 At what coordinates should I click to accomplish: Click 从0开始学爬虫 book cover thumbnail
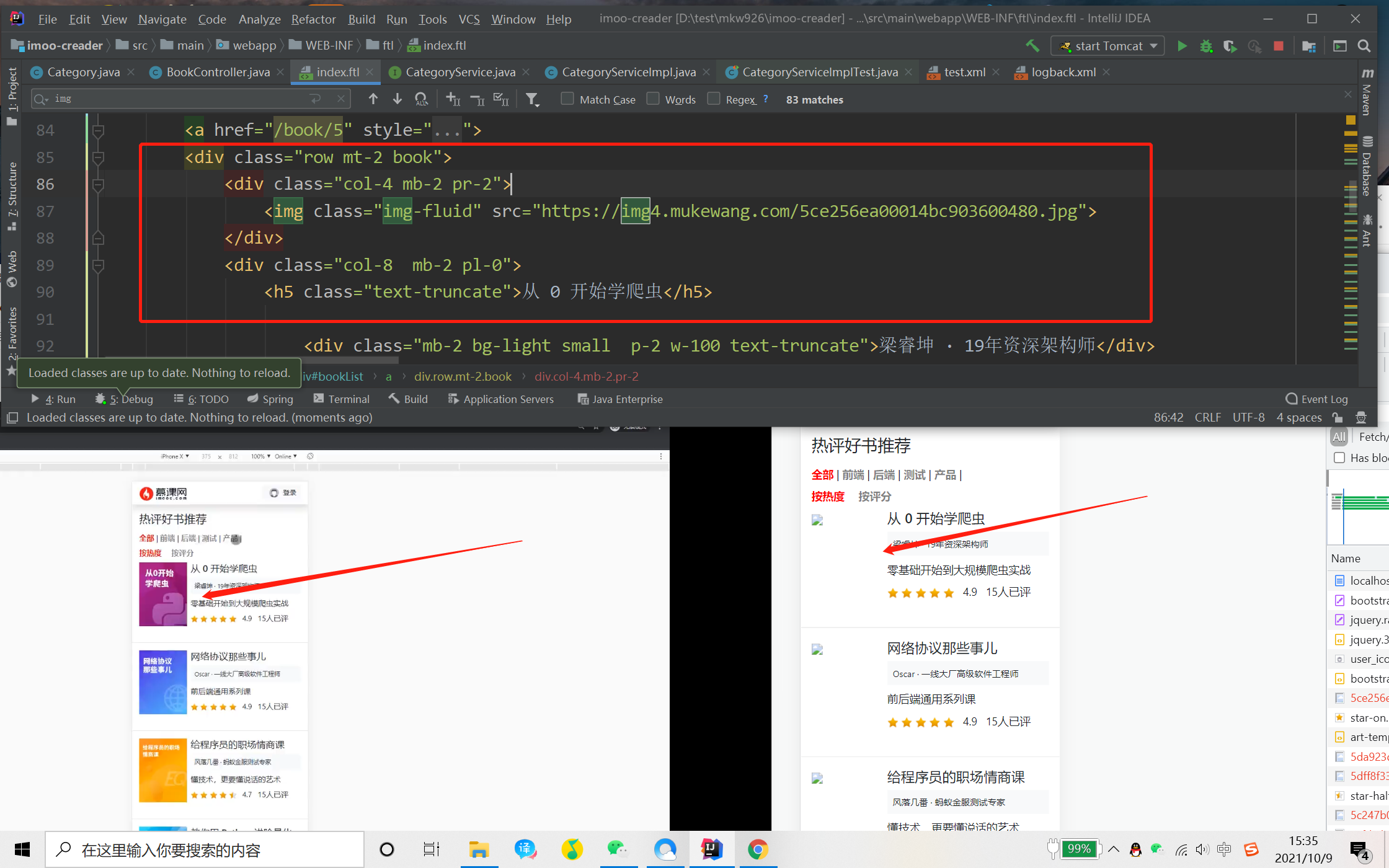[x=162, y=595]
